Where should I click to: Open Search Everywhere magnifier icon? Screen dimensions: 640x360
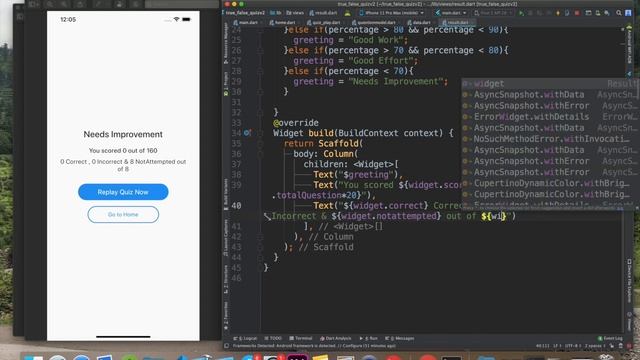pyautogui.click(x=619, y=13)
